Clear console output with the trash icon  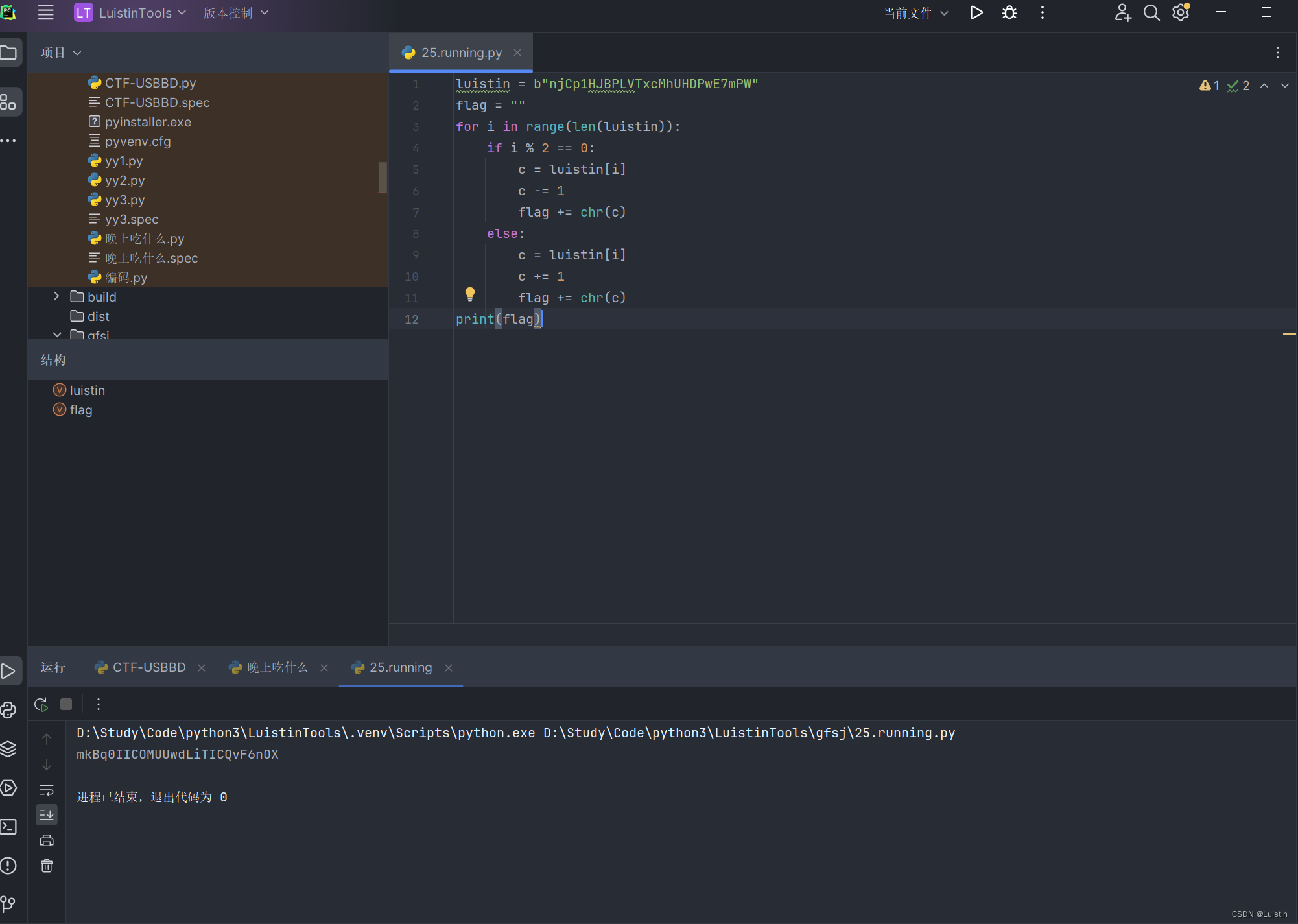47,866
